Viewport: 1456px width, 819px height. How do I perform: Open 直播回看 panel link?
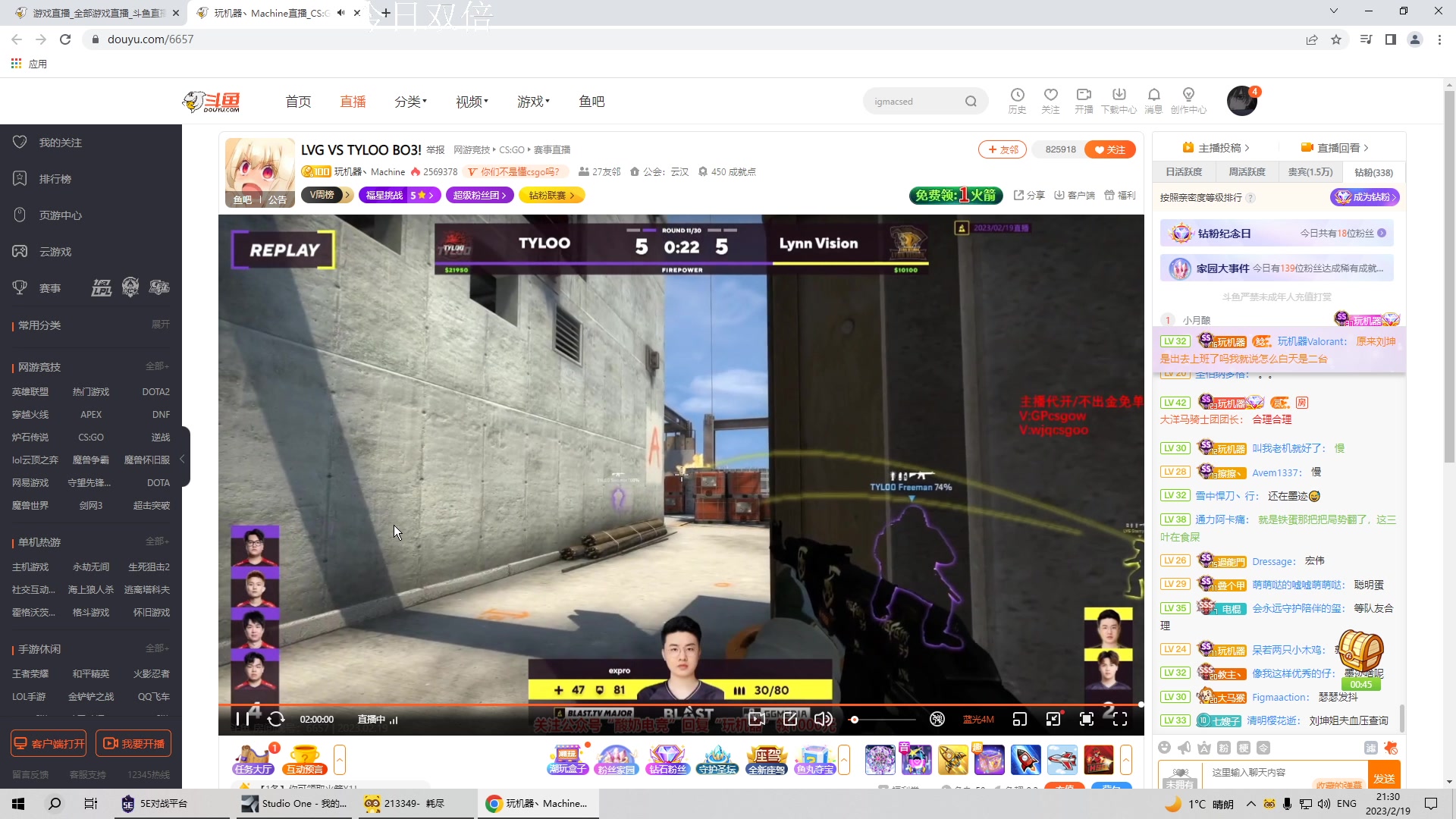coord(1335,148)
